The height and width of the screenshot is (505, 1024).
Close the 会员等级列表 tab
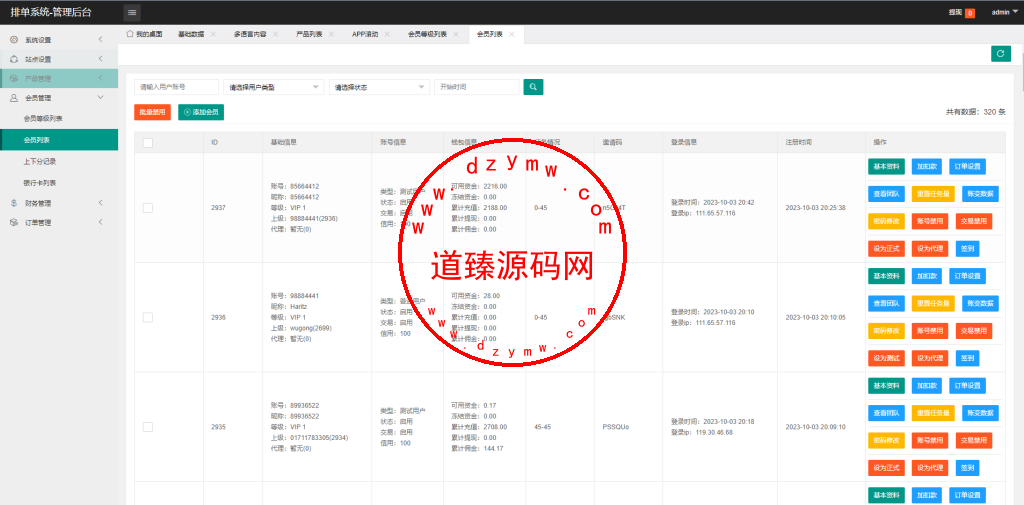456,34
